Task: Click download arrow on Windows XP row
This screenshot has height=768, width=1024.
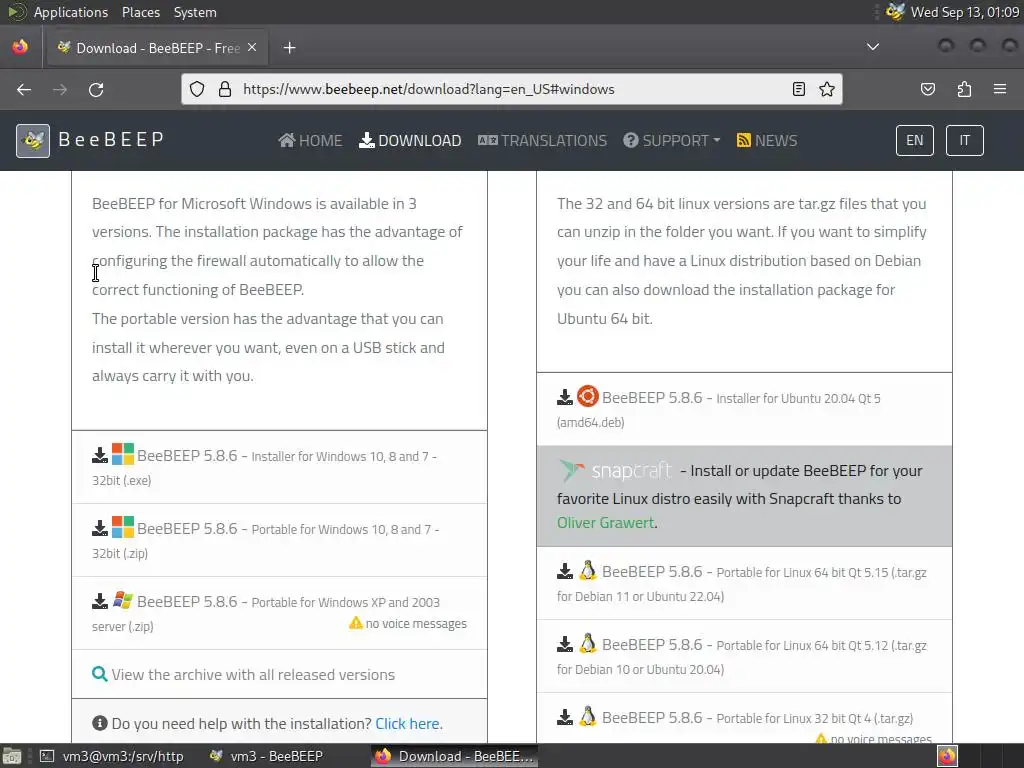Action: tap(100, 601)
